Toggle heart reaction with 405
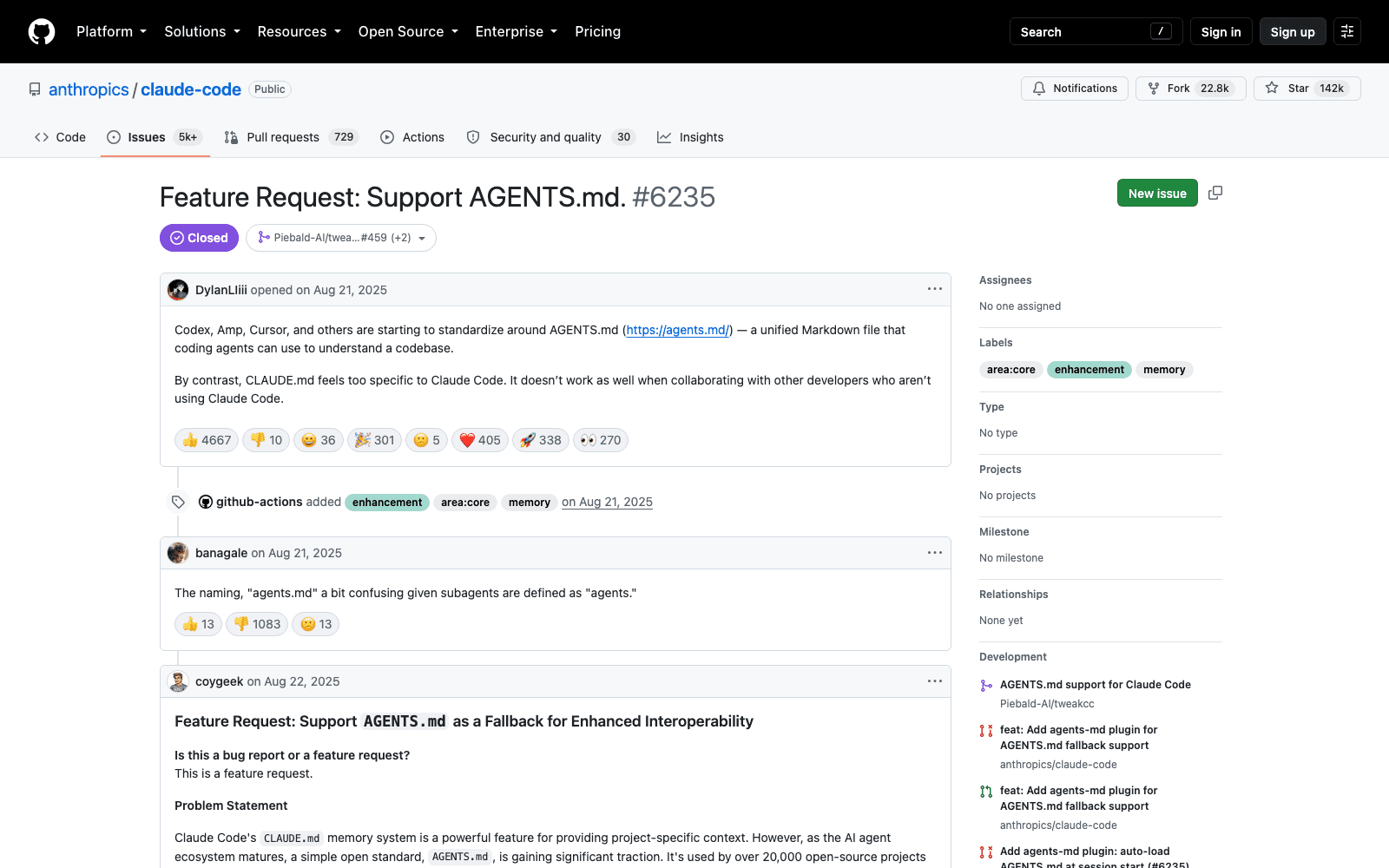1389x868 pixels. [480, 440]
